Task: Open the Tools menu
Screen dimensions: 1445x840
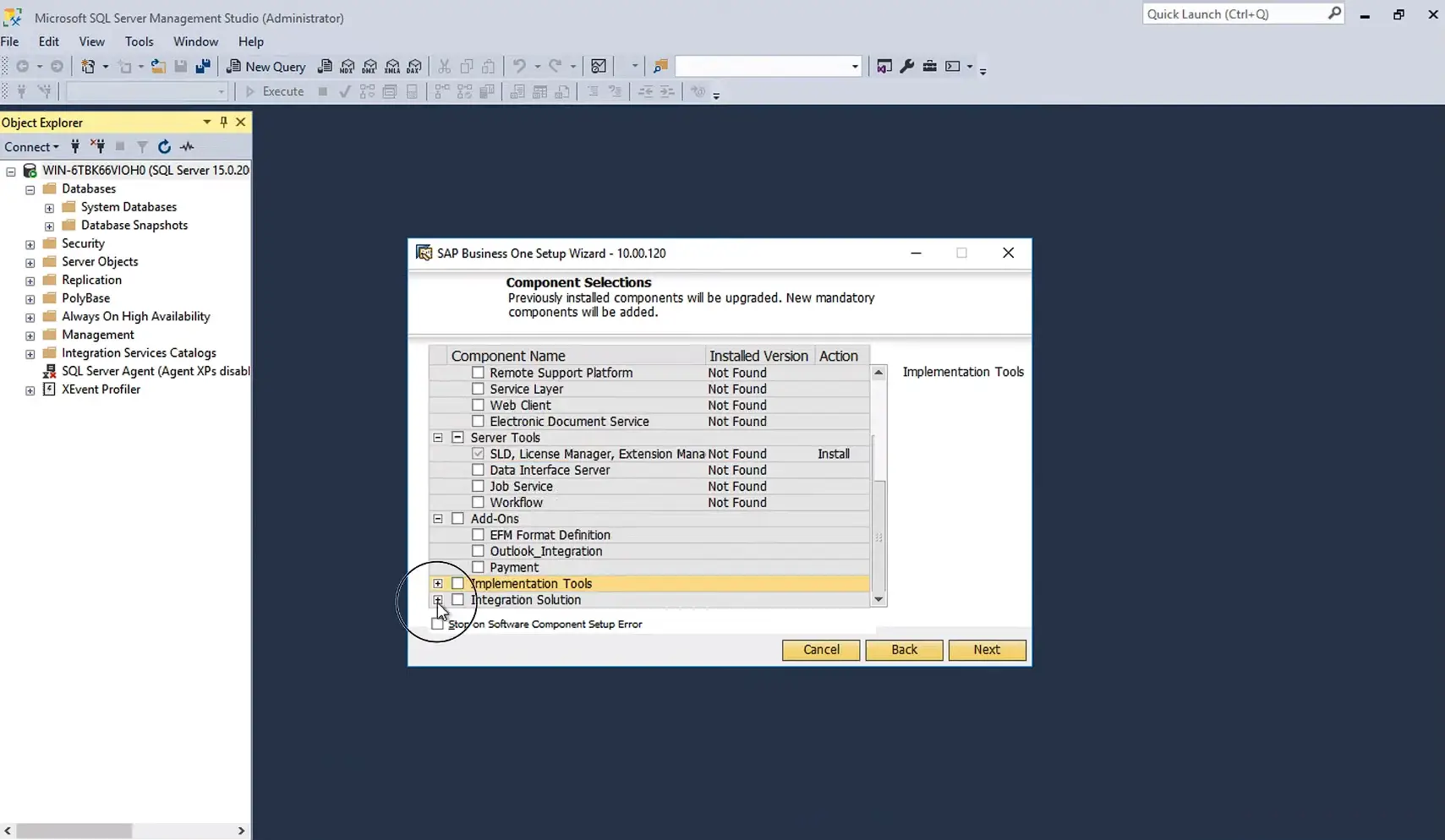Action: click(x=140, y=41)
